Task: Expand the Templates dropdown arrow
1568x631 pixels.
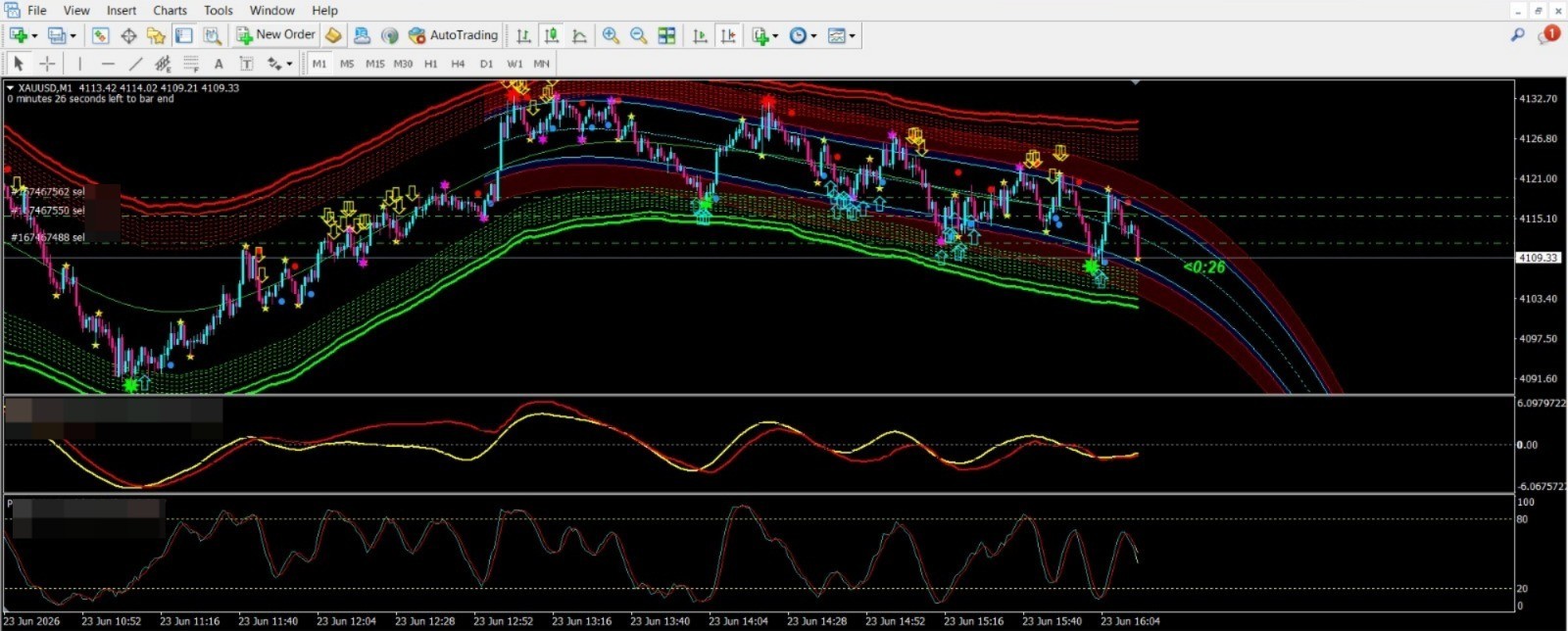Action: point(852,36)
